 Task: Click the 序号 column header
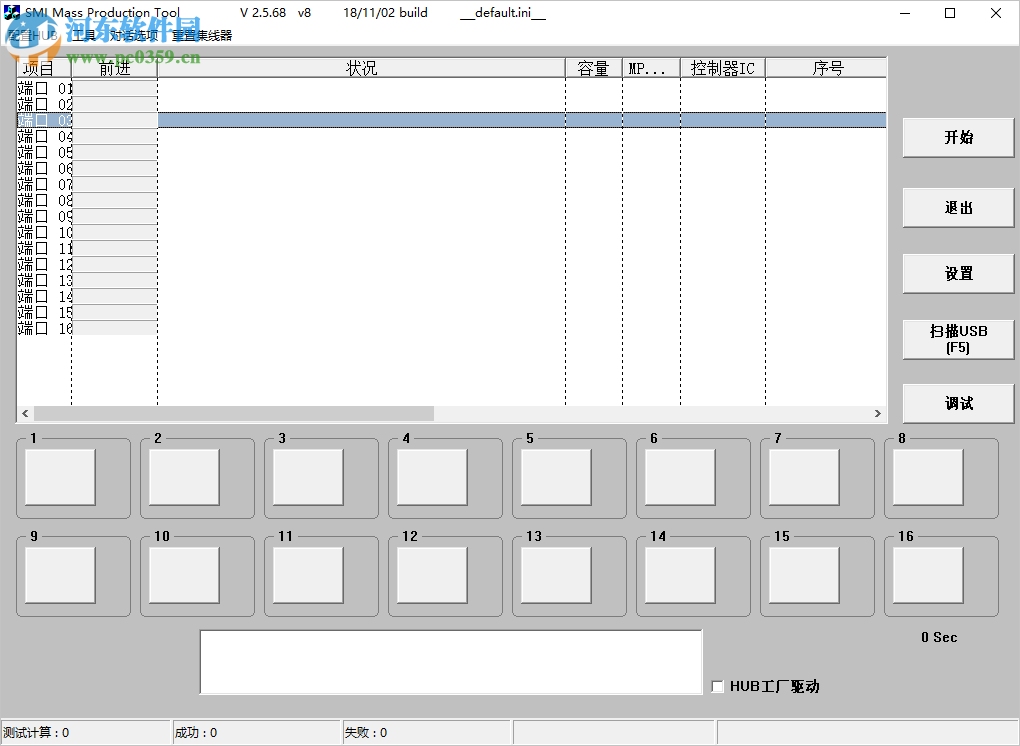pyautogui.click(x=826, y=68)
